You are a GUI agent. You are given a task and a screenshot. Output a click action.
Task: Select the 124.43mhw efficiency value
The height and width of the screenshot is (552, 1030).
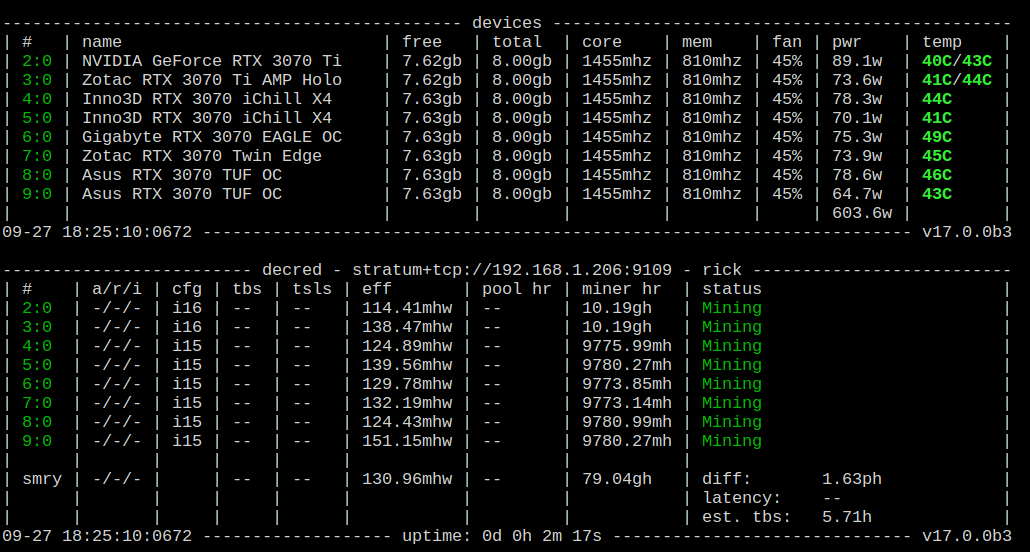pyautogui.click(x=407, y=423)
